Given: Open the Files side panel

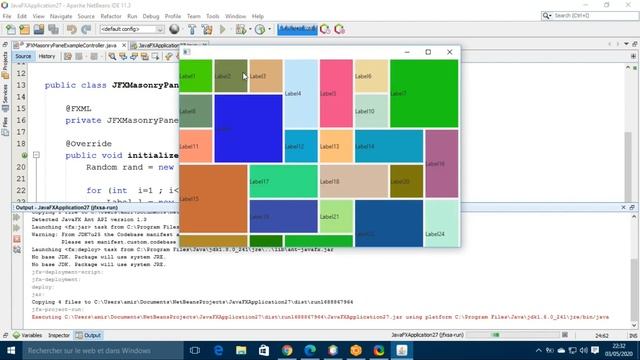Looking at the screenshot, I should pyautogui.click(x=5, y=126).
